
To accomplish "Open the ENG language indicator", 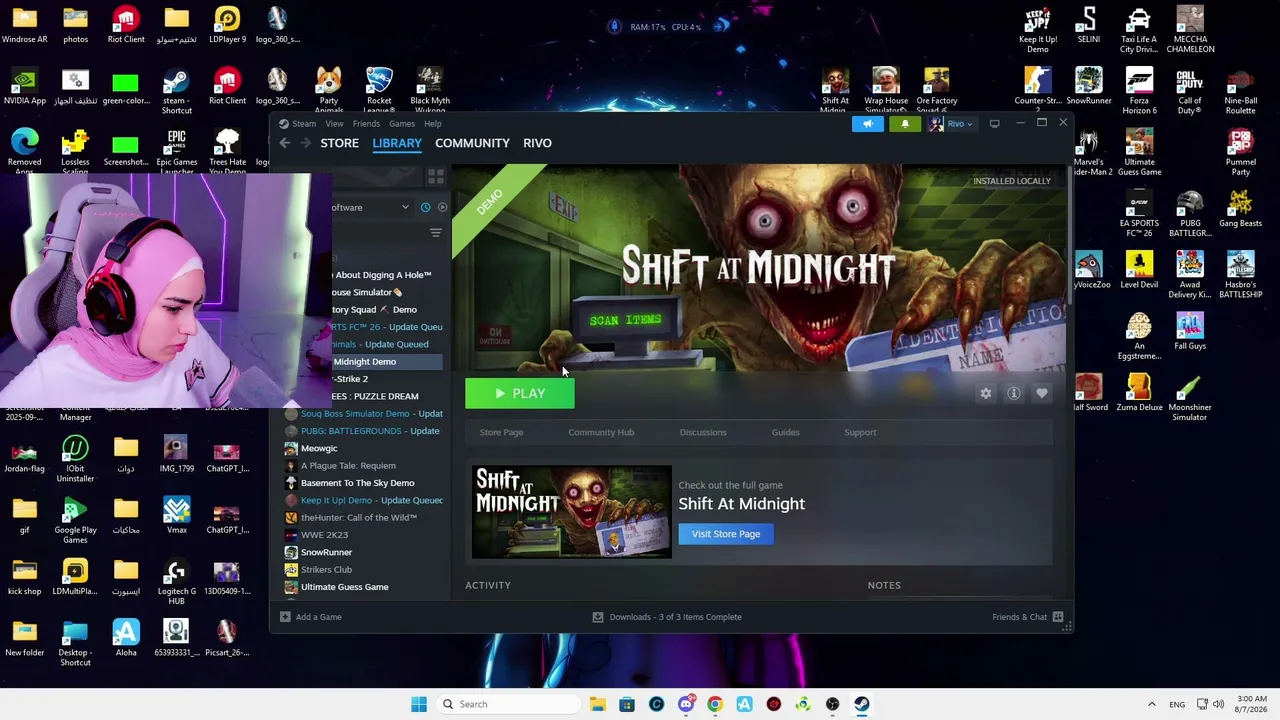I will [x=1177, y=704].
